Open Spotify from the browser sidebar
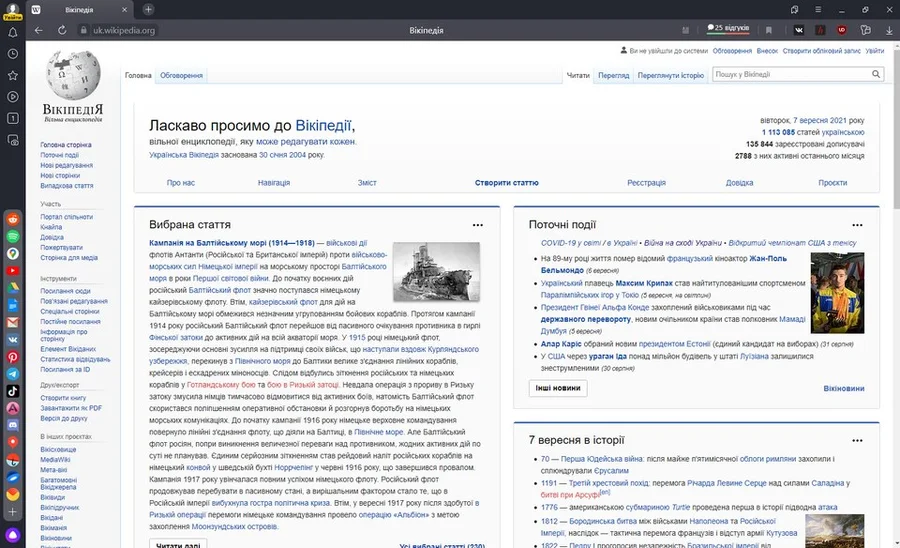Screen dimensions: 900x548 click(x=13, y=236)
